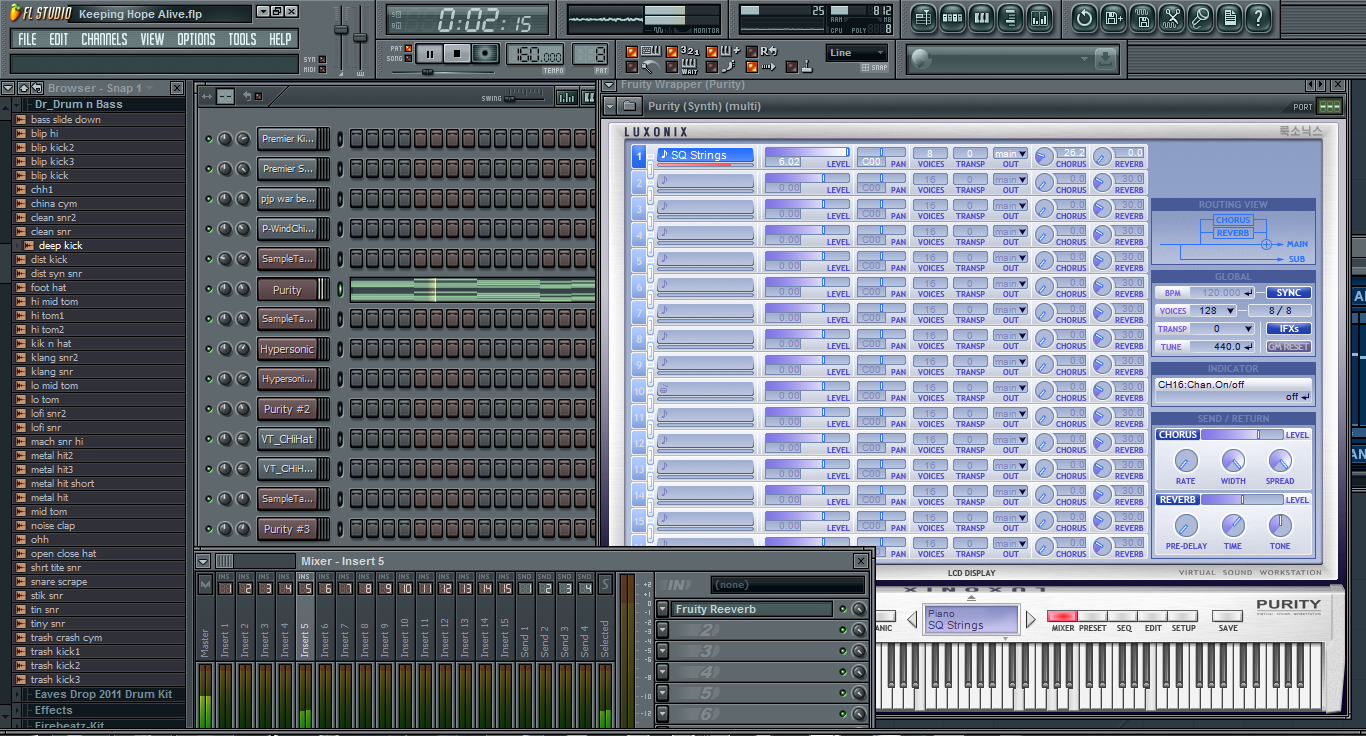Open the FILE menu
The image size is (1366, 736).
pos(27,39)
